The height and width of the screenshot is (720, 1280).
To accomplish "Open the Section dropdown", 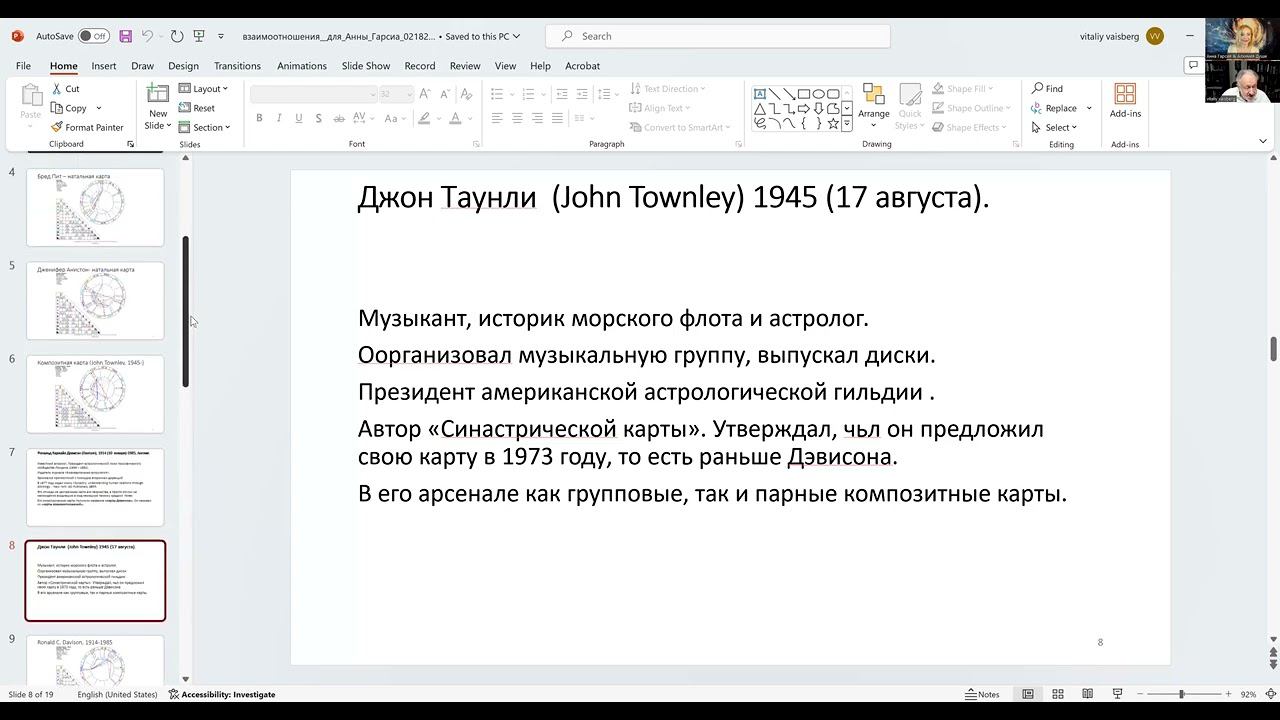I will tap(204, 127).
